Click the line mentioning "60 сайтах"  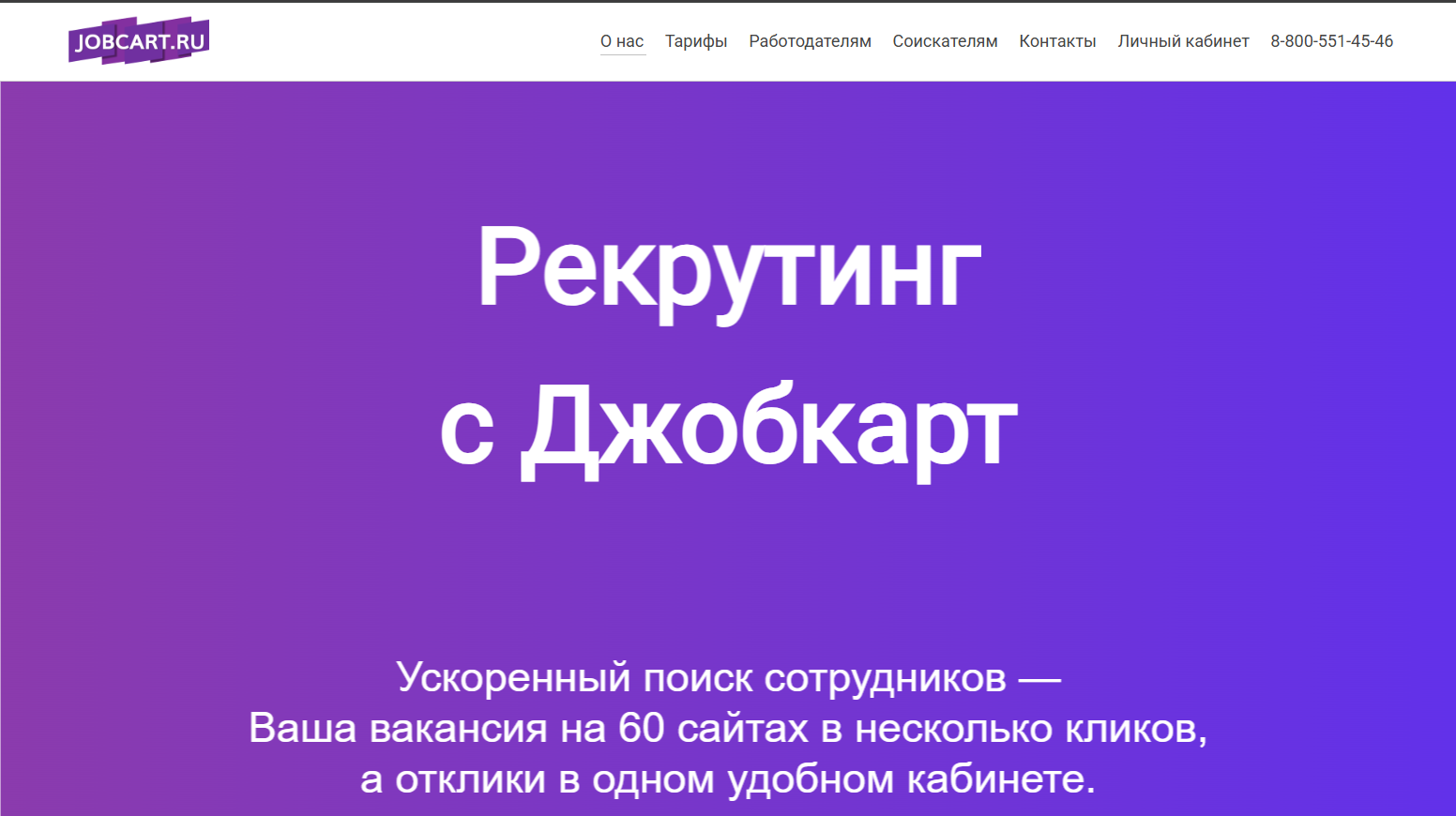(x=729, y=730)
